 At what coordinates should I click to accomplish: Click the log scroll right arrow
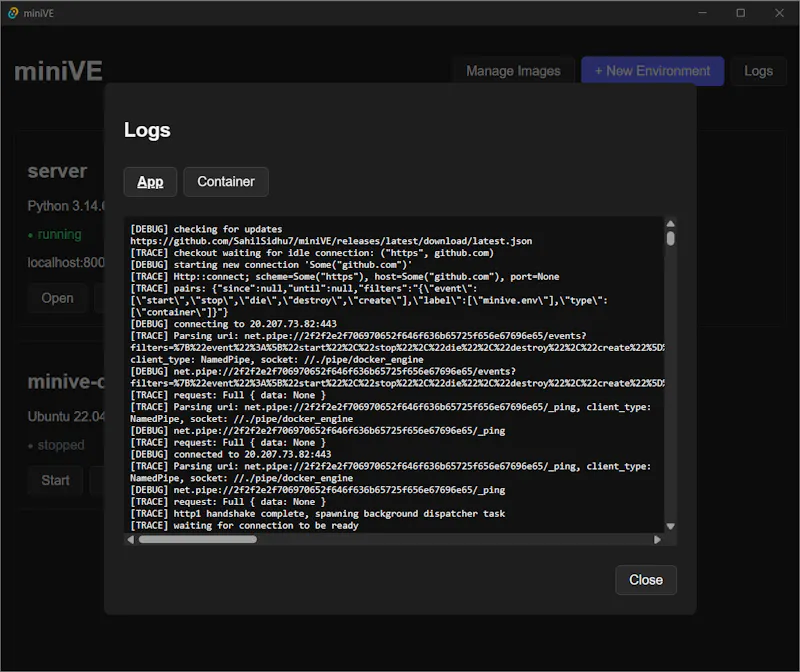tap(657, 539)
